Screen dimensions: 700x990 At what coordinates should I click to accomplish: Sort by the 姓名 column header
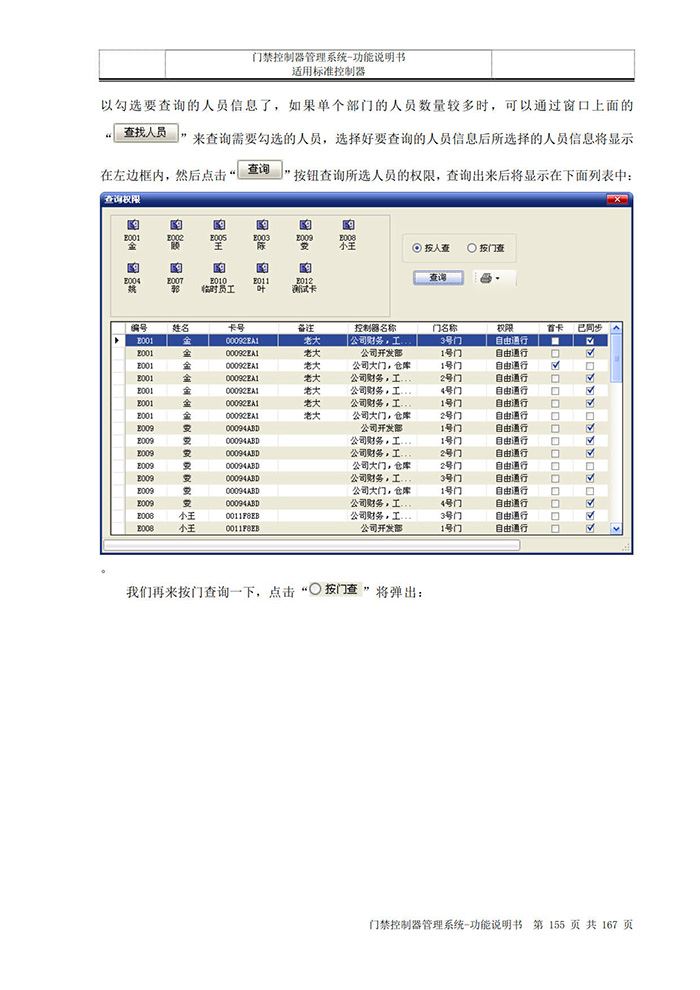(181, 328)
